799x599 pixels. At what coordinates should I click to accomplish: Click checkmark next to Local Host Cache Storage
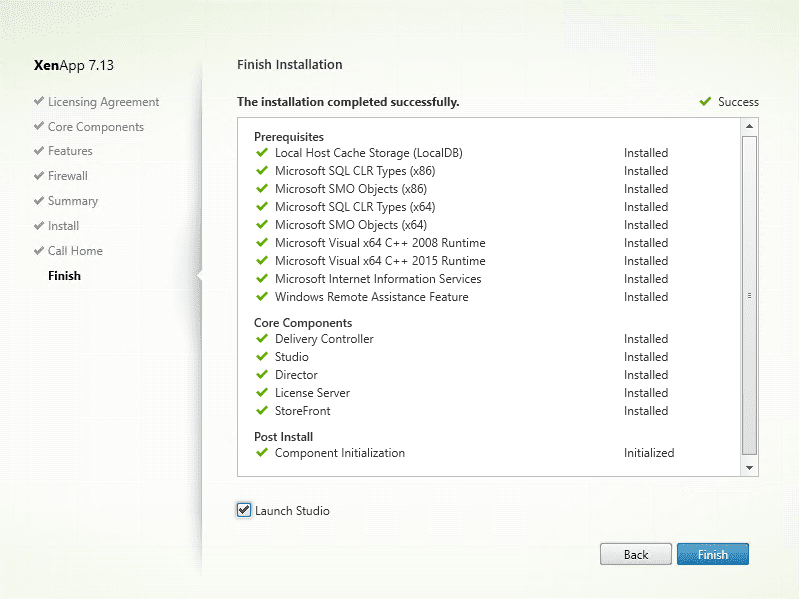click(262, 152)
